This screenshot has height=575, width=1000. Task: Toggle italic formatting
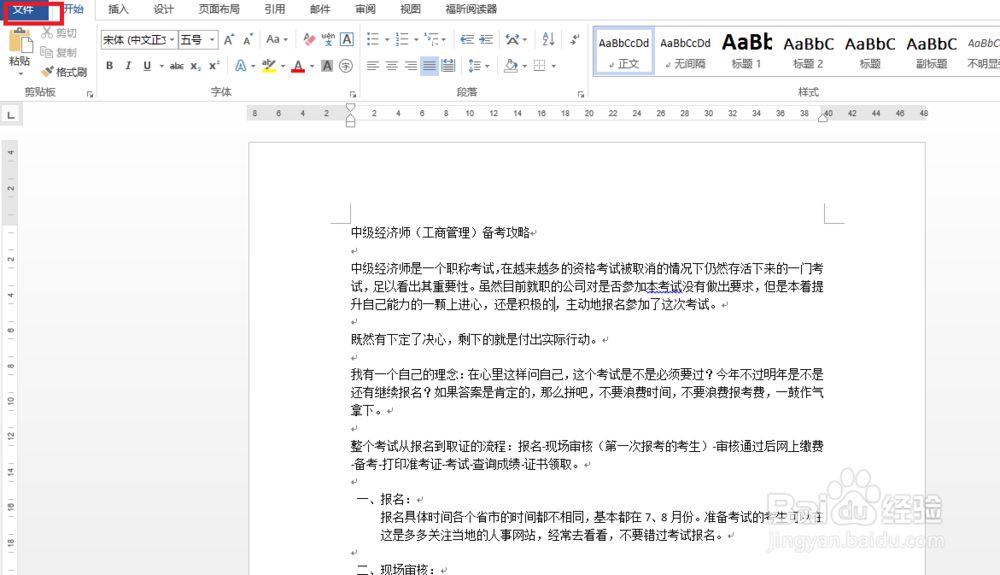click(128, 66)
